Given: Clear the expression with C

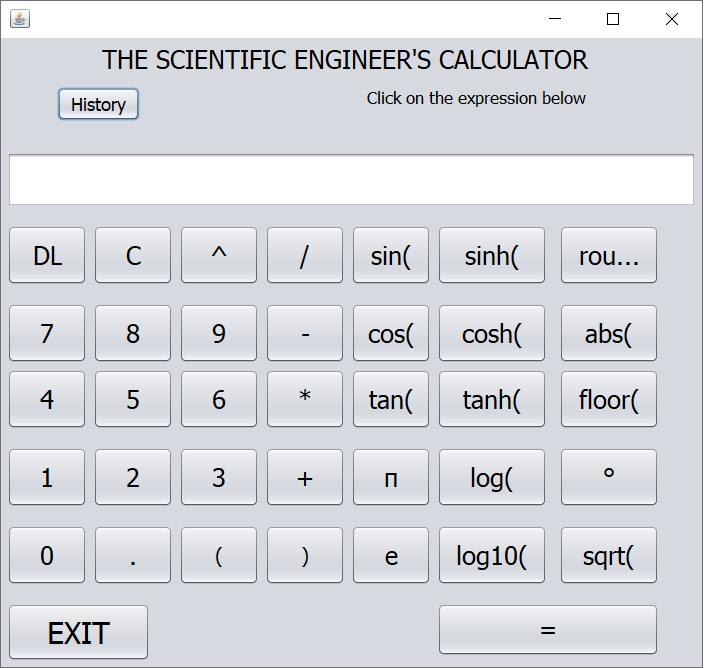Looking at the screenshot, I should pyautogui.click(x=133, y=255).
